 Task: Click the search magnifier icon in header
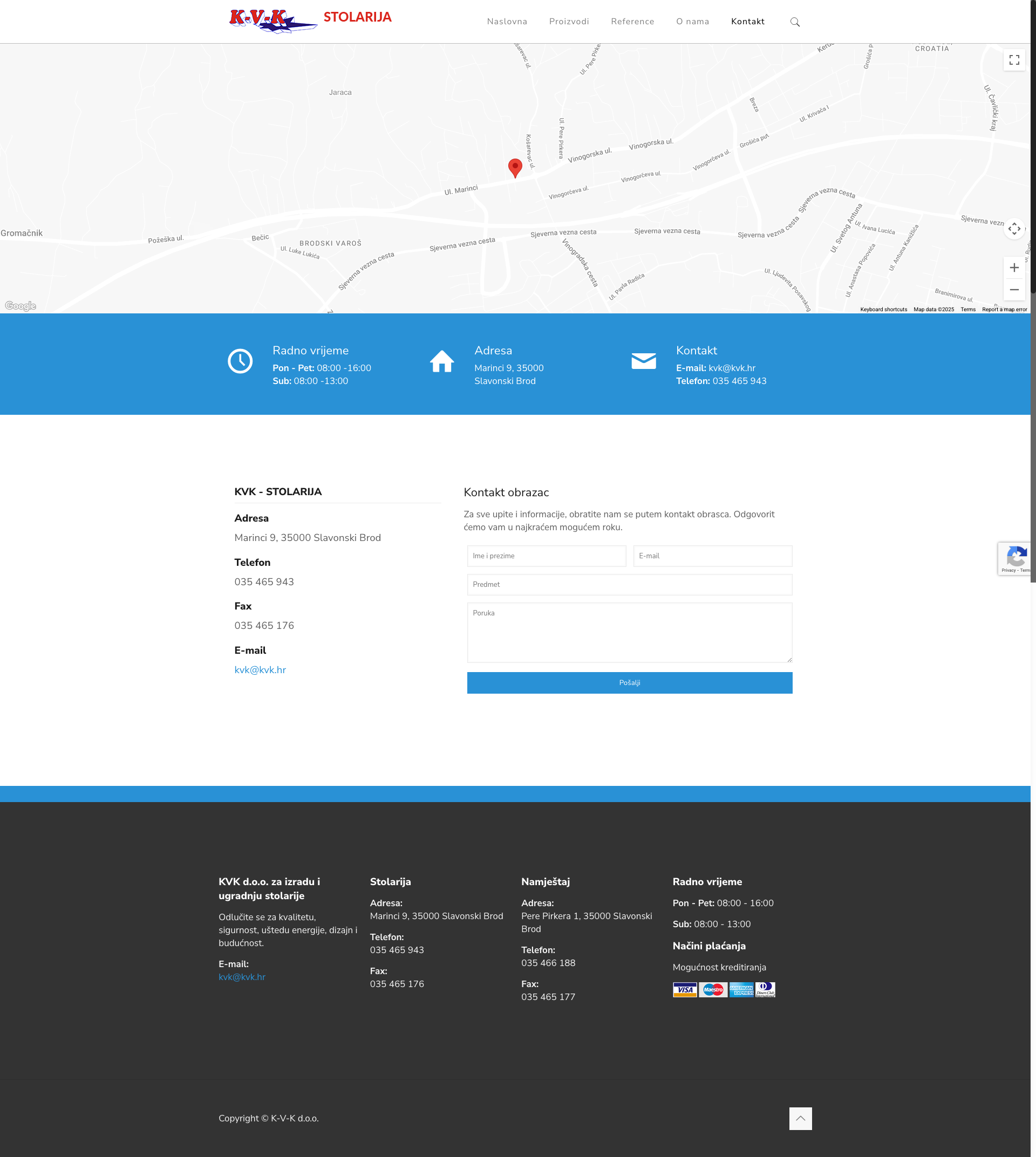(x=795, y=22)
